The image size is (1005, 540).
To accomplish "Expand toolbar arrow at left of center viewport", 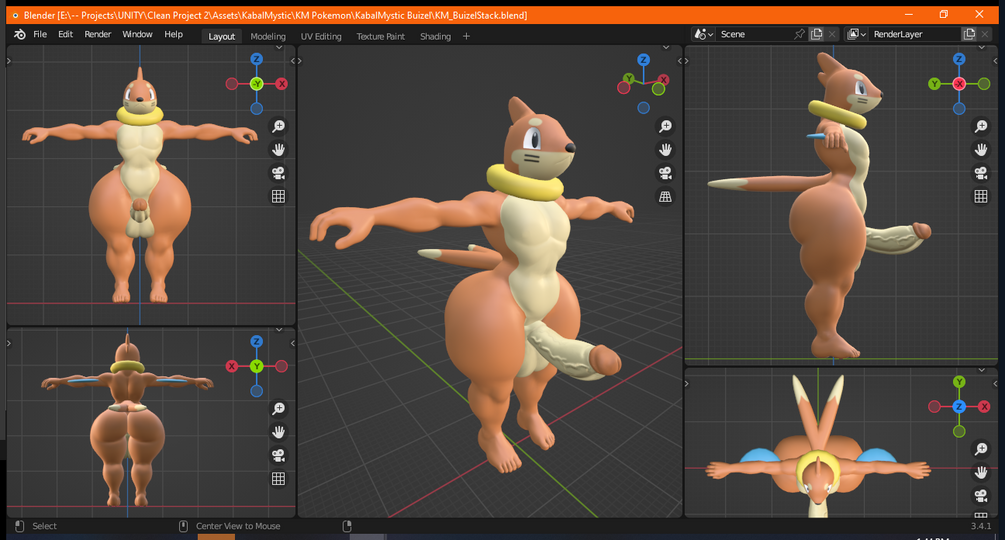I will (x=299, y=61).
